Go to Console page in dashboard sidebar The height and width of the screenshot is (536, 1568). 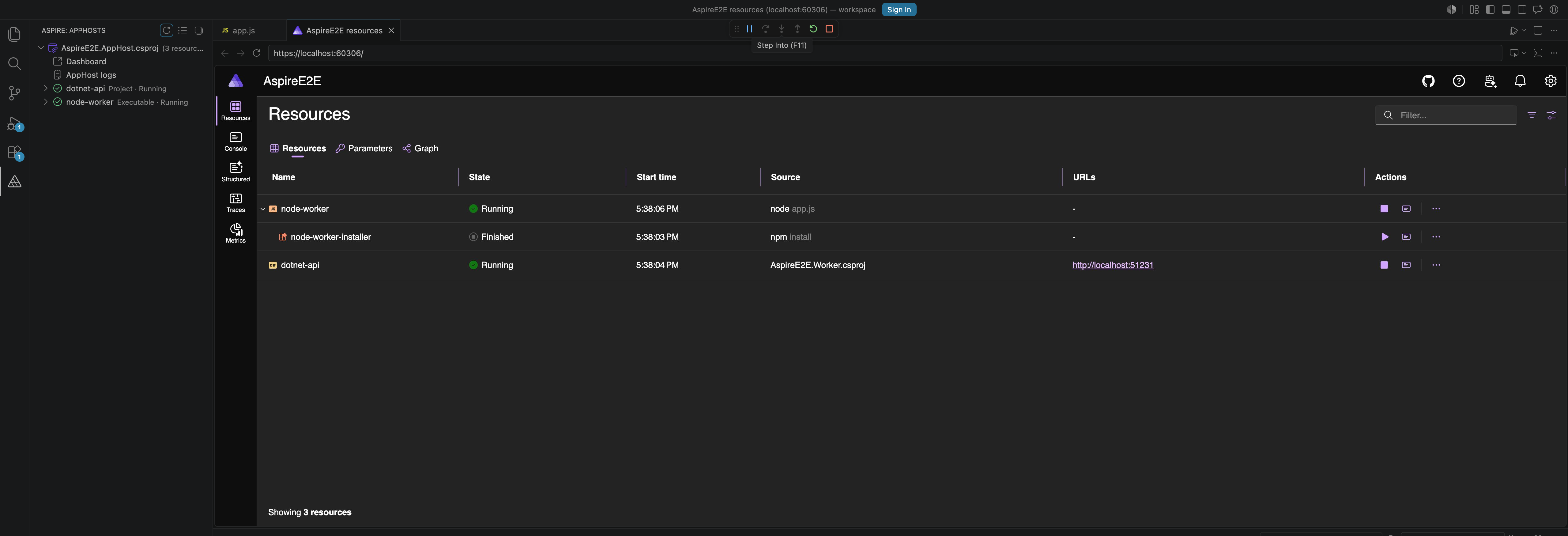tap(236, 142)
